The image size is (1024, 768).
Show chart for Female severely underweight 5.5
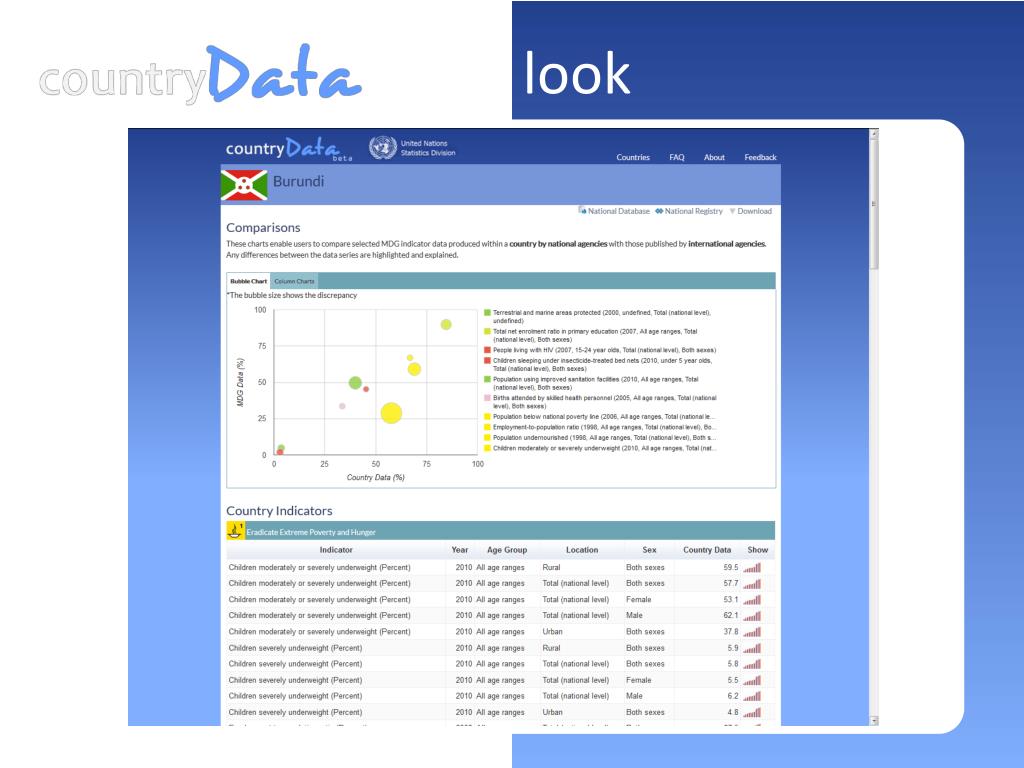[752, 680]
